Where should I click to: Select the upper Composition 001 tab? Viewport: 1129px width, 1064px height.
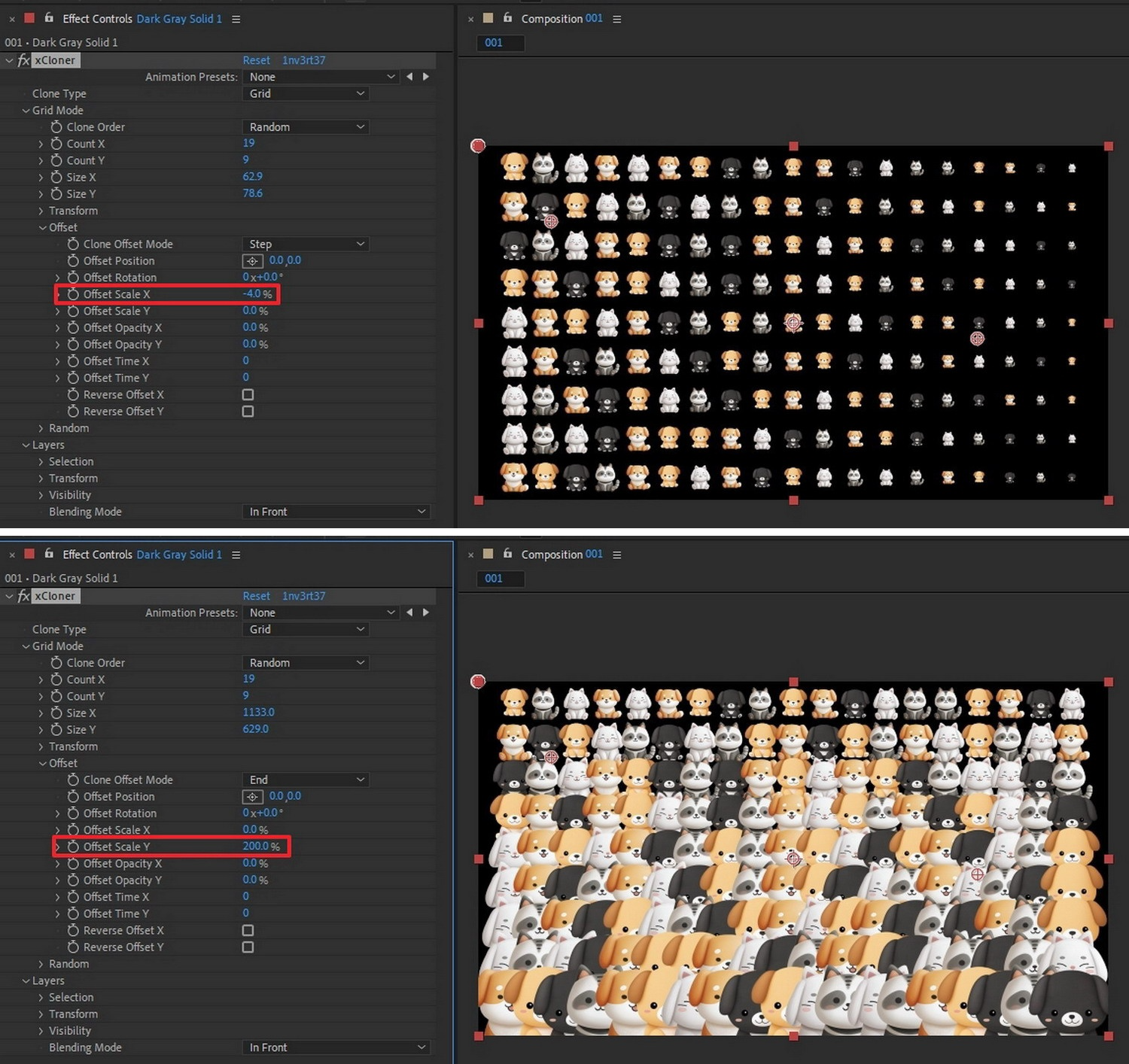[x=562, y=19]
